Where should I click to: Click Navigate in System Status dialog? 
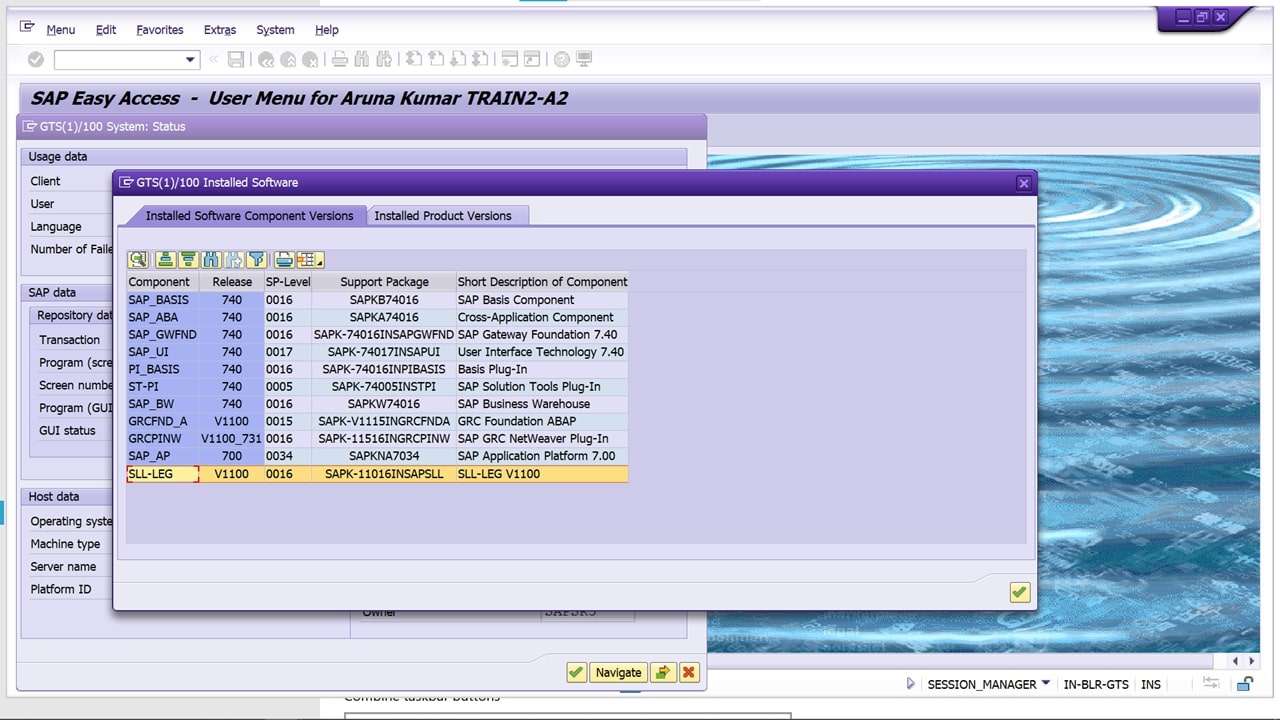click(x=618, y=672)
